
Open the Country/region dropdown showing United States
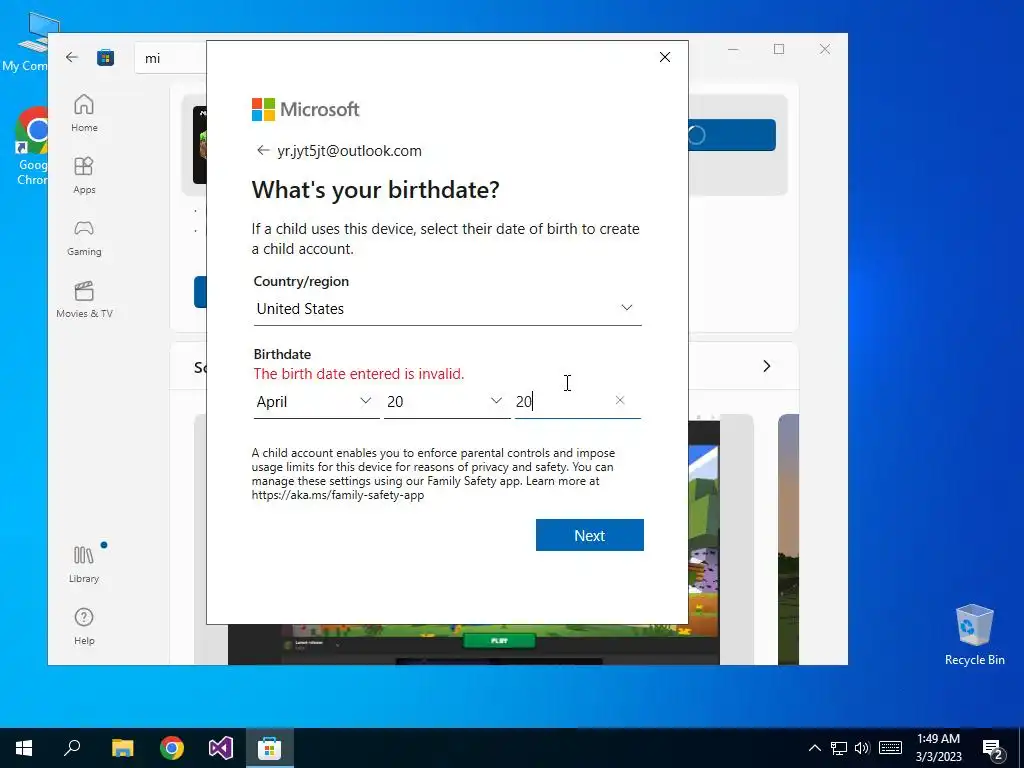pos(447,309)
